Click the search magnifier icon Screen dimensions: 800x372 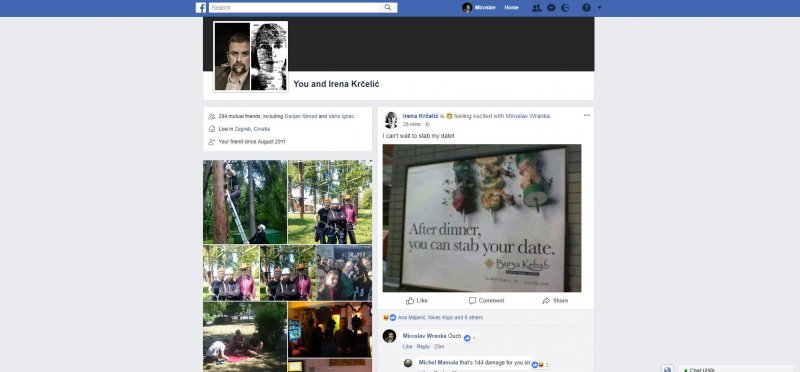point(388,8)
